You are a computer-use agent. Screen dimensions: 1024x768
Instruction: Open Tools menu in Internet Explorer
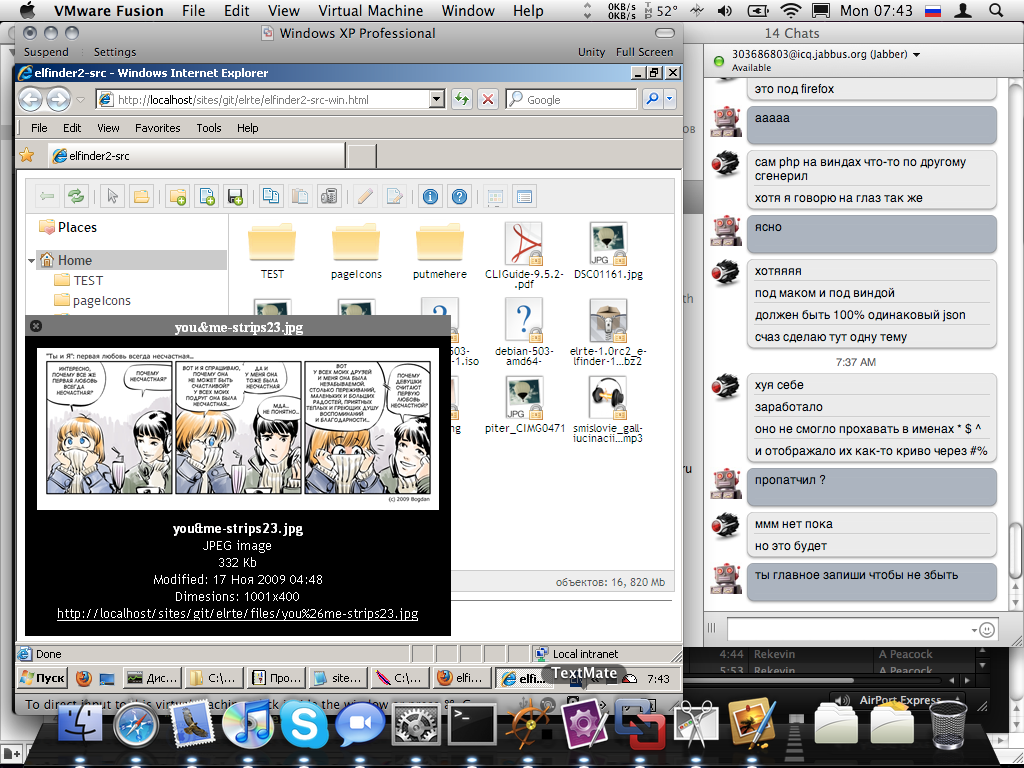pyautogui.click(x=209, y=128)
